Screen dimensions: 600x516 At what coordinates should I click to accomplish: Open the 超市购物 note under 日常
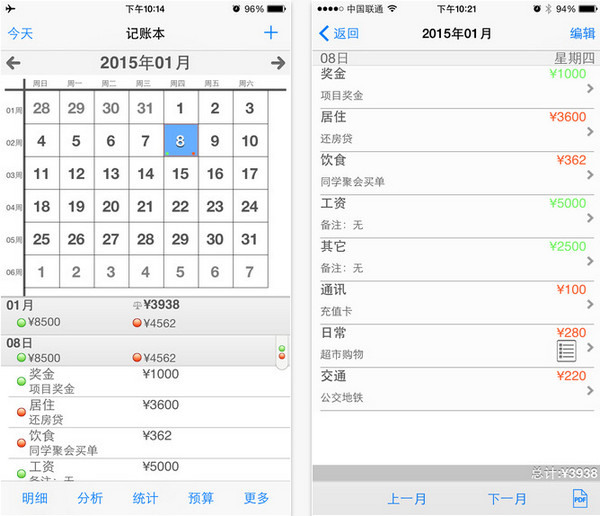(342, 354)
